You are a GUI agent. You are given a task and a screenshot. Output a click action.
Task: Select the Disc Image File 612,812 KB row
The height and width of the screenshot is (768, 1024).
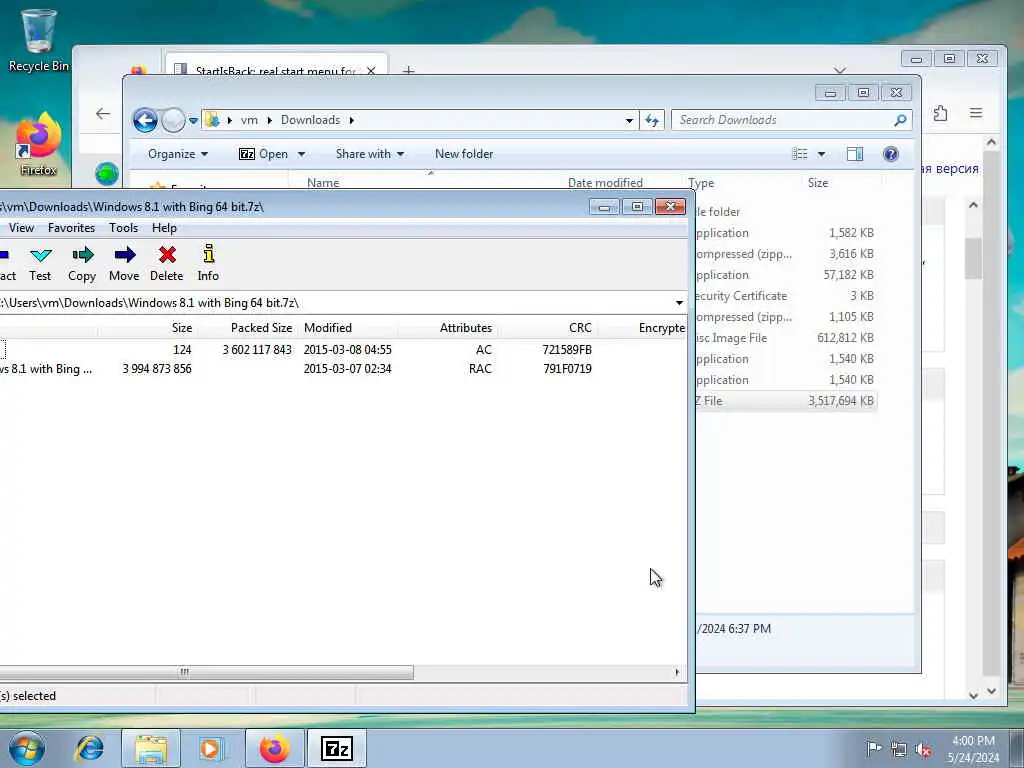coord(786,338)
